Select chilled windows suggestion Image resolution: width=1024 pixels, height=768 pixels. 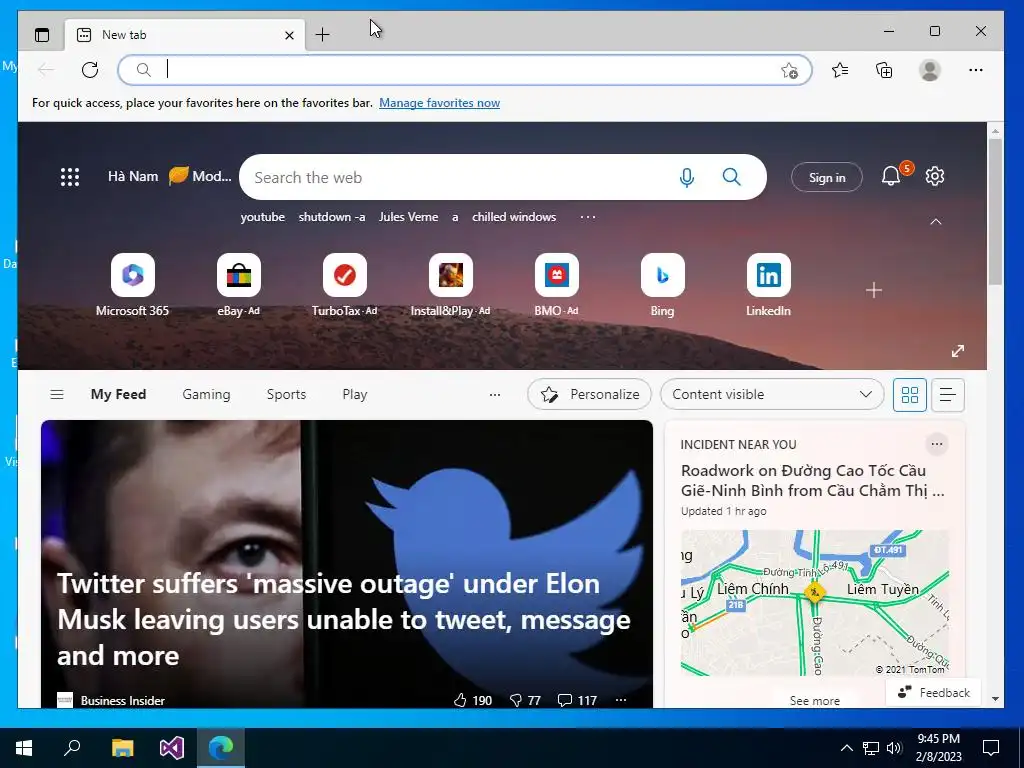pyautogui.click(x=514, y=217)
